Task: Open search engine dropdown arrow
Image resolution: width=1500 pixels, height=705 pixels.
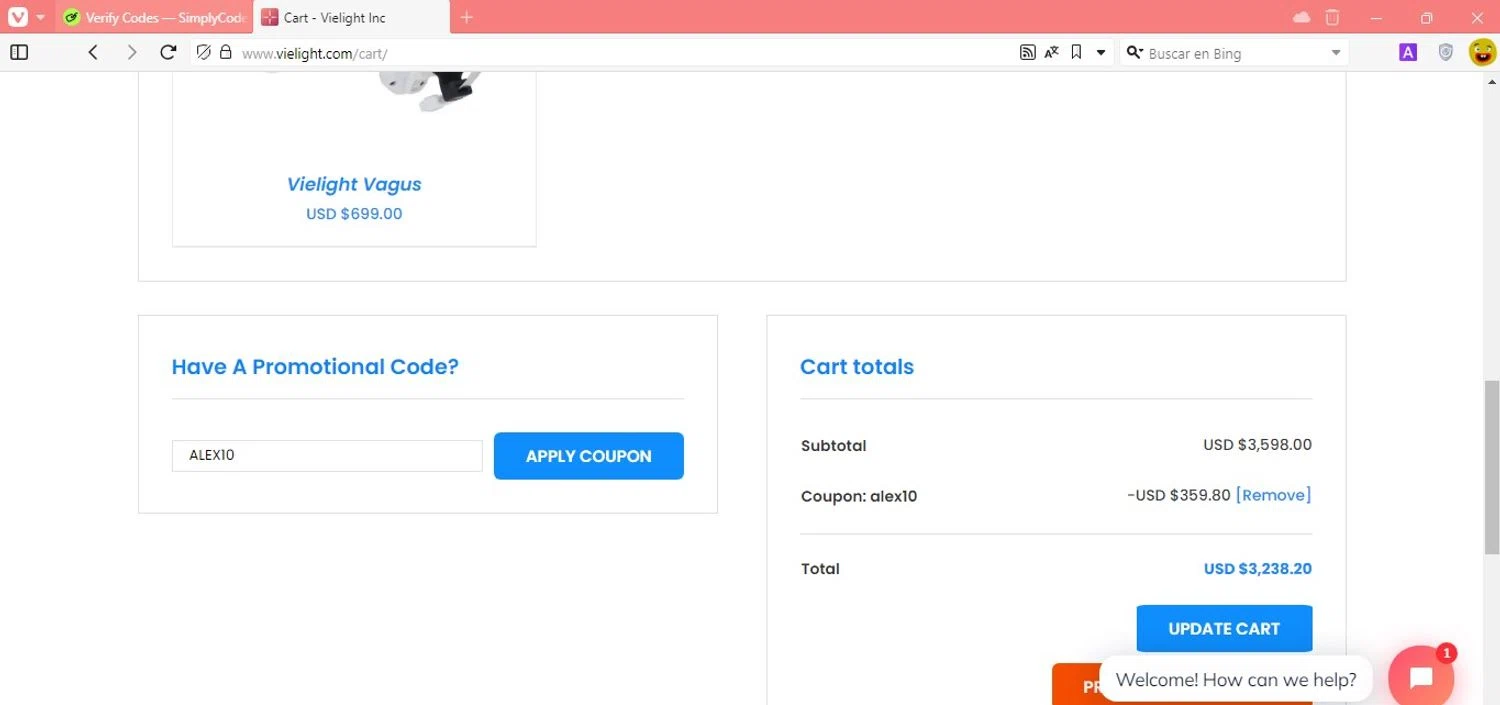Action: click(x=1336, y=52)
